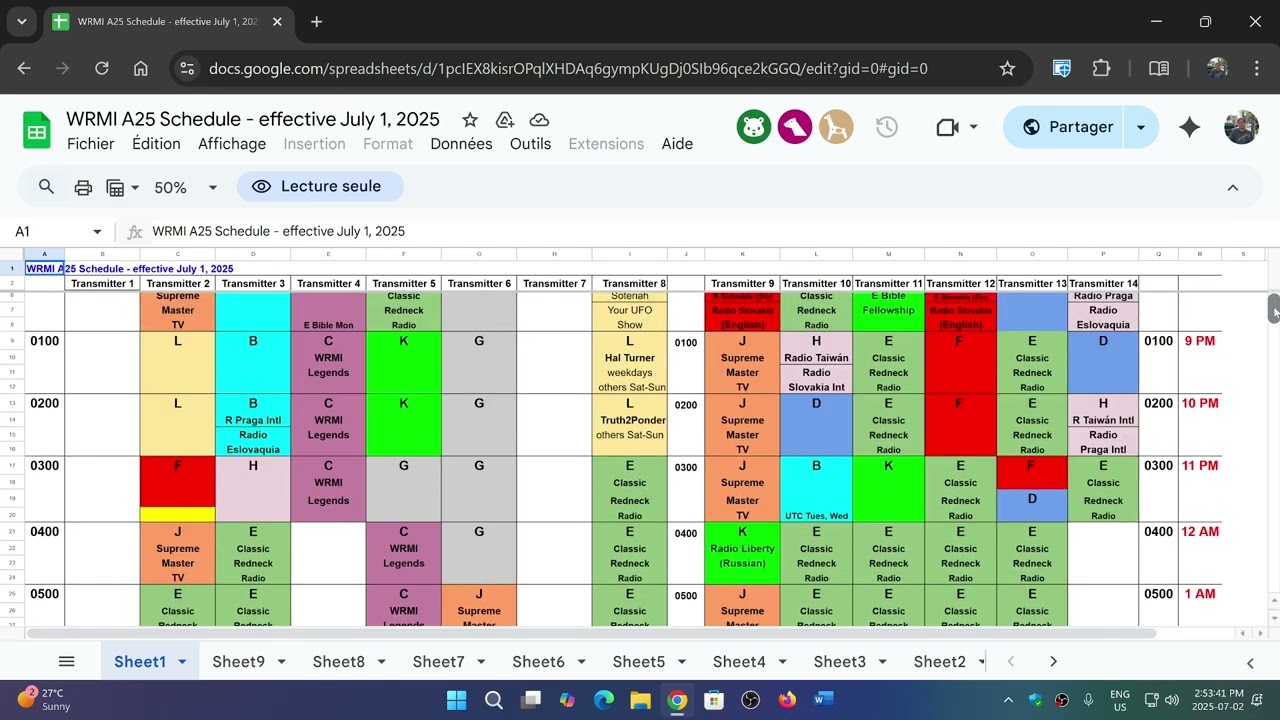The width and height of the screenshot is (1280, 720).
Task: Show next sheet tabs arrow
Action: click(1053, 661)
